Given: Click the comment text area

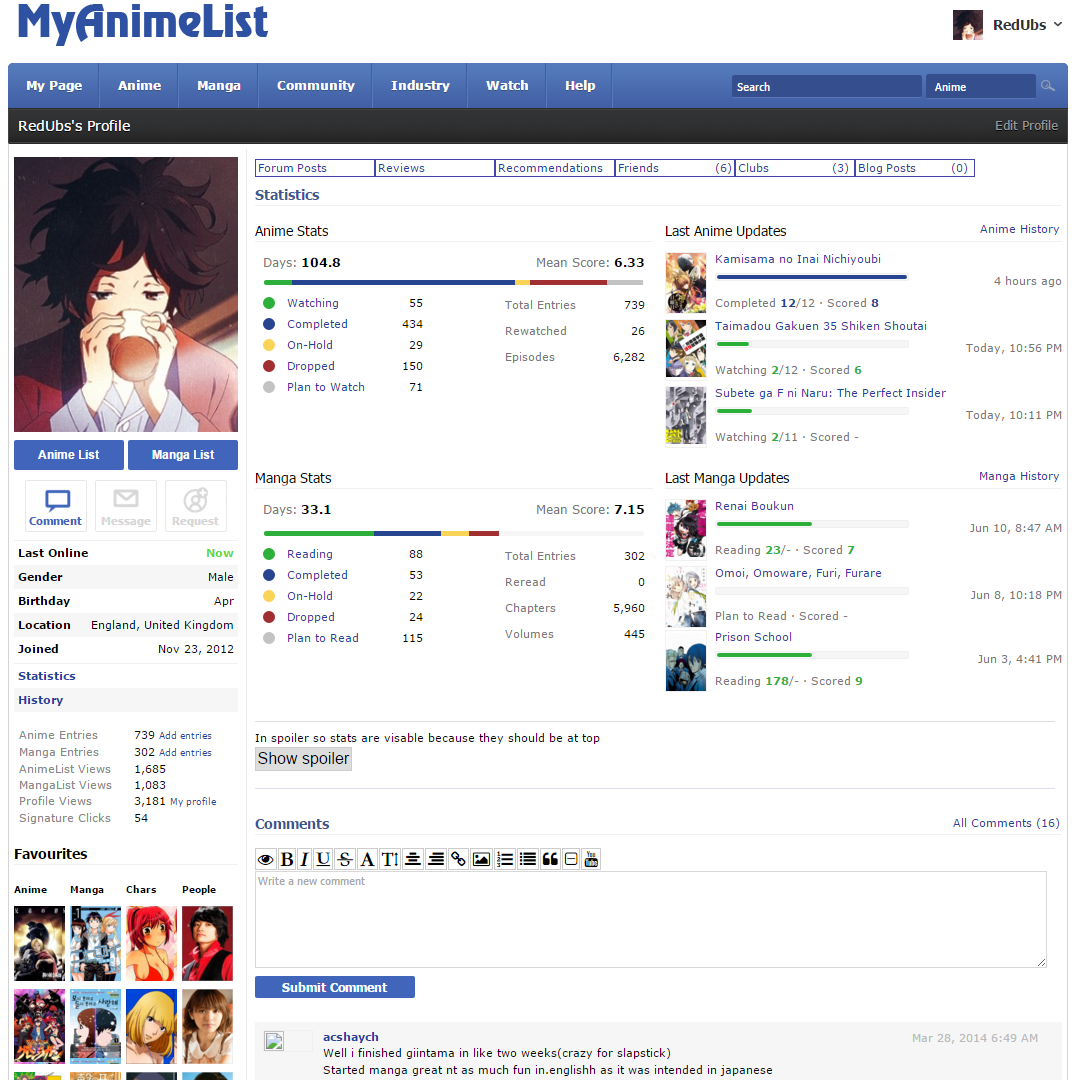Looking at the screenshot, I should [x=650, y=919].
